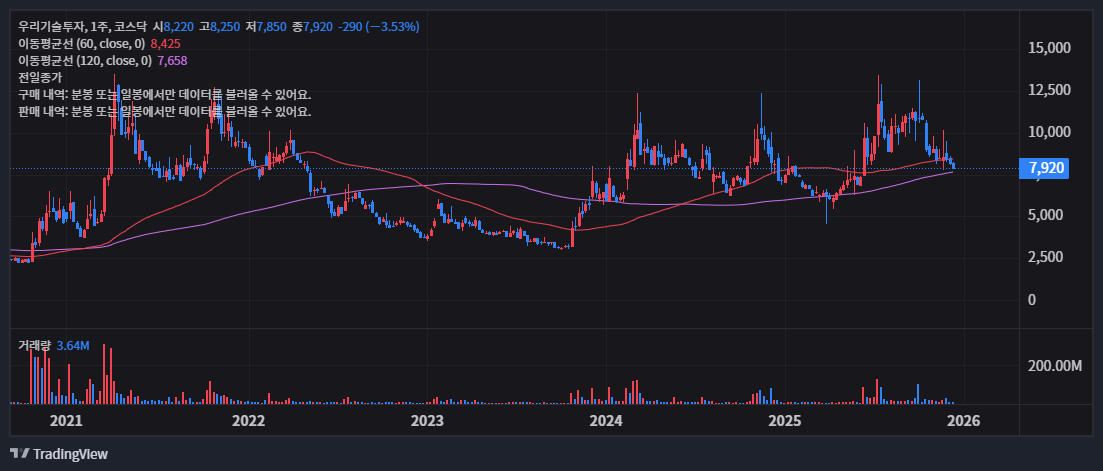Screen dimensions: 1103x471
Task: Click the 8,425 moving average value
Action: coord(165,44)
